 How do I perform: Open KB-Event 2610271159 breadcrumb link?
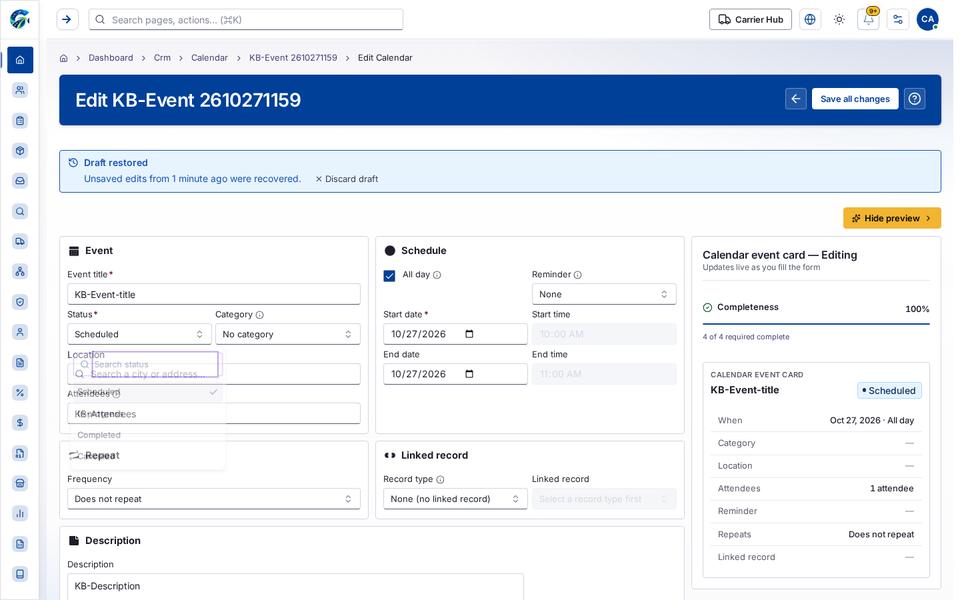point(293,58)
